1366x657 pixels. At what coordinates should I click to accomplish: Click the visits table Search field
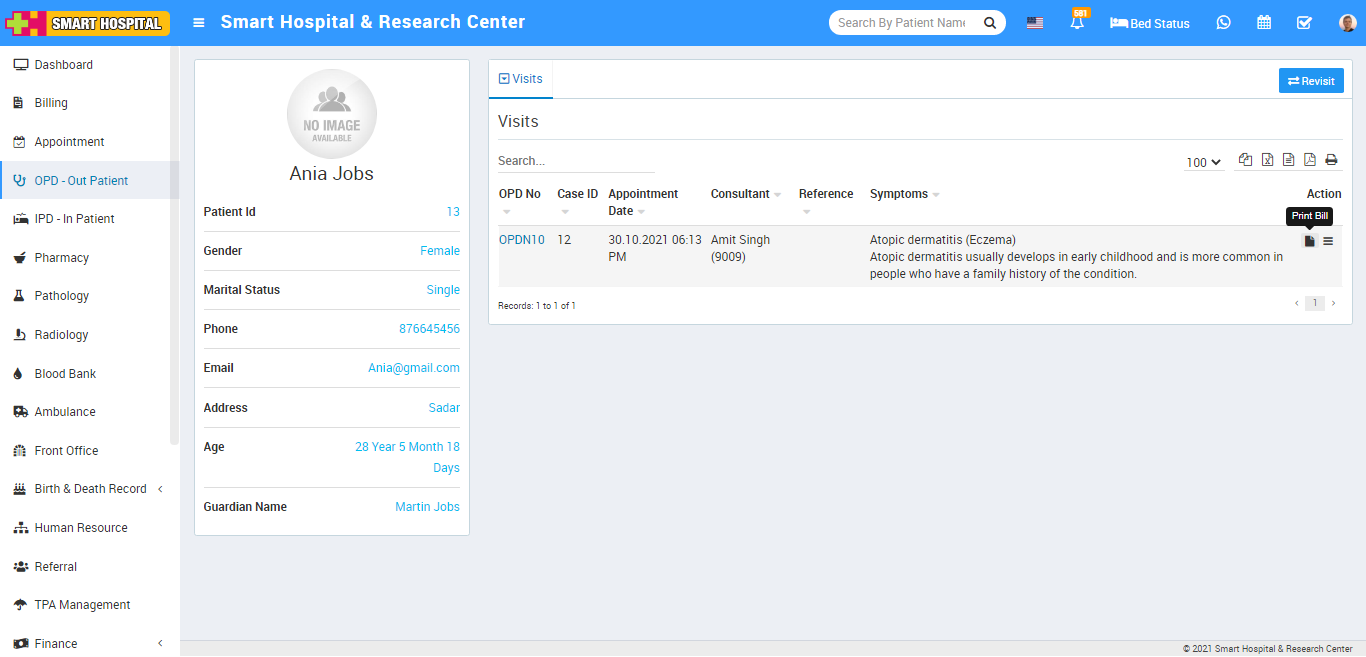[575, 161]
